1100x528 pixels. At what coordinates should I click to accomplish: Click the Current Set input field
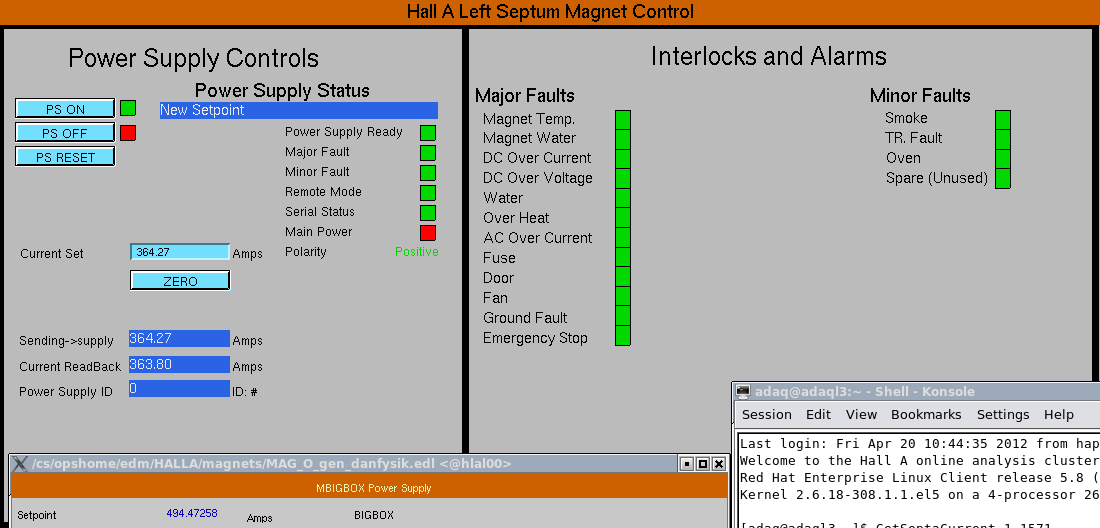pos(180,252)
